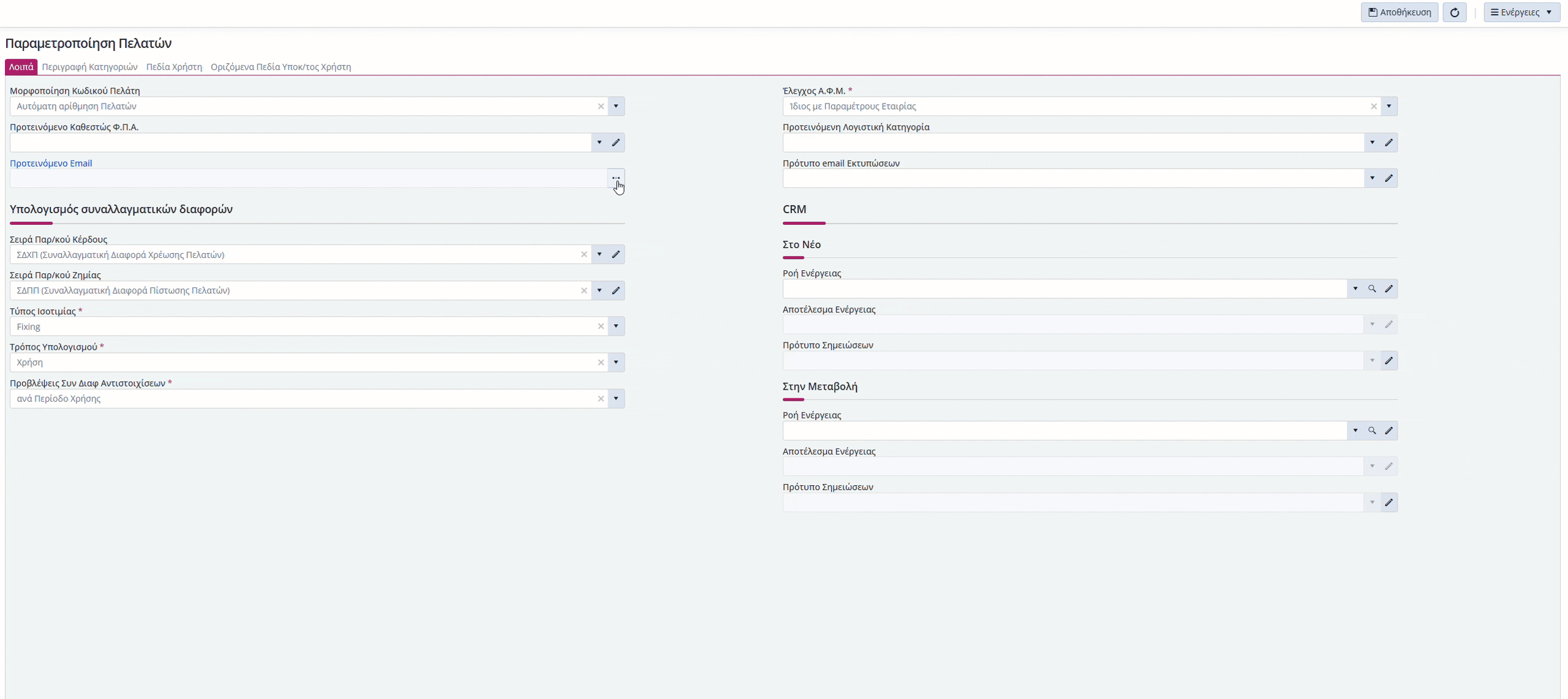Click the Αποθήκευση save button

1399,12
